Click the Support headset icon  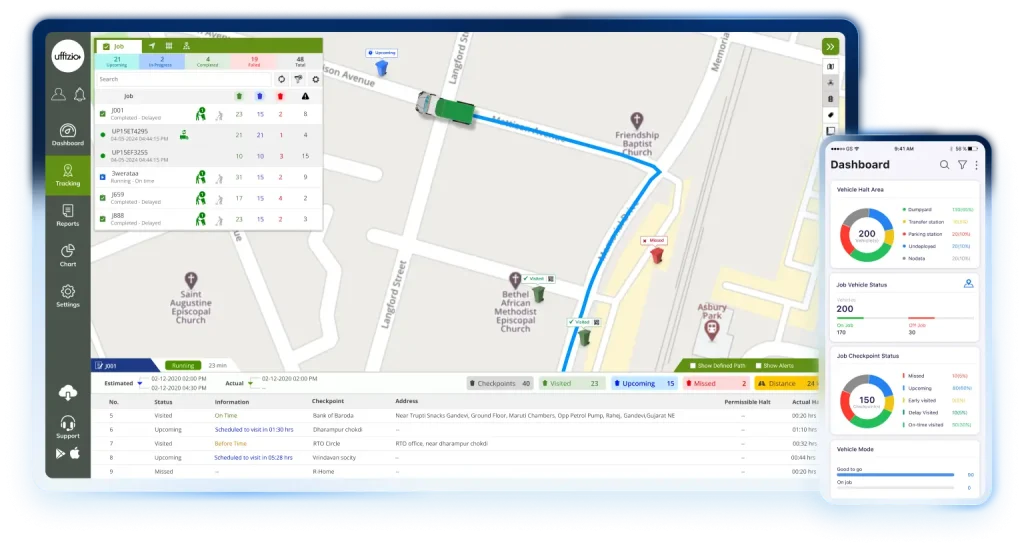click(x=68, y=425)
